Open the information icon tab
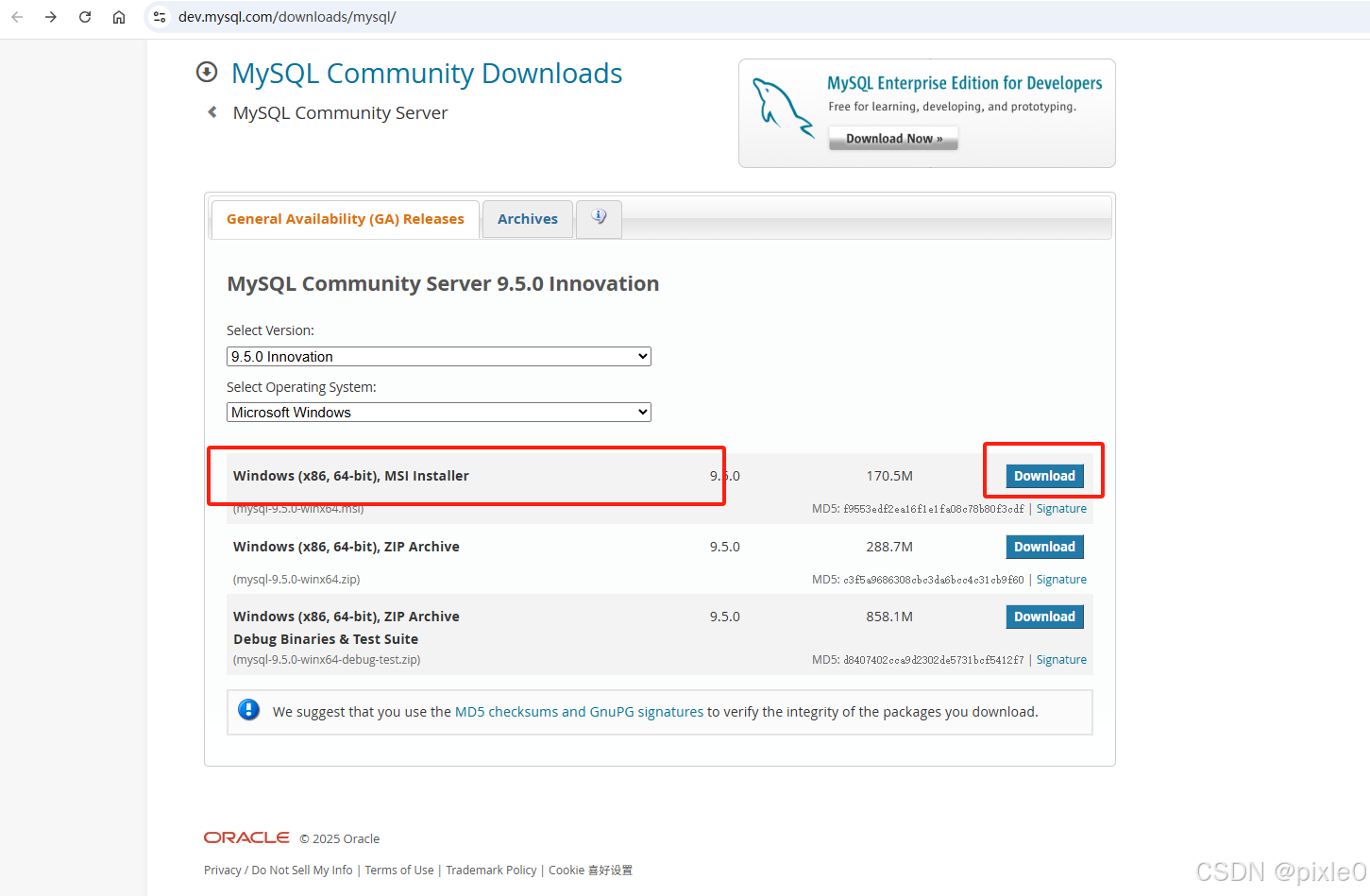Screen dimensions: 1370x896 point(599,218)
